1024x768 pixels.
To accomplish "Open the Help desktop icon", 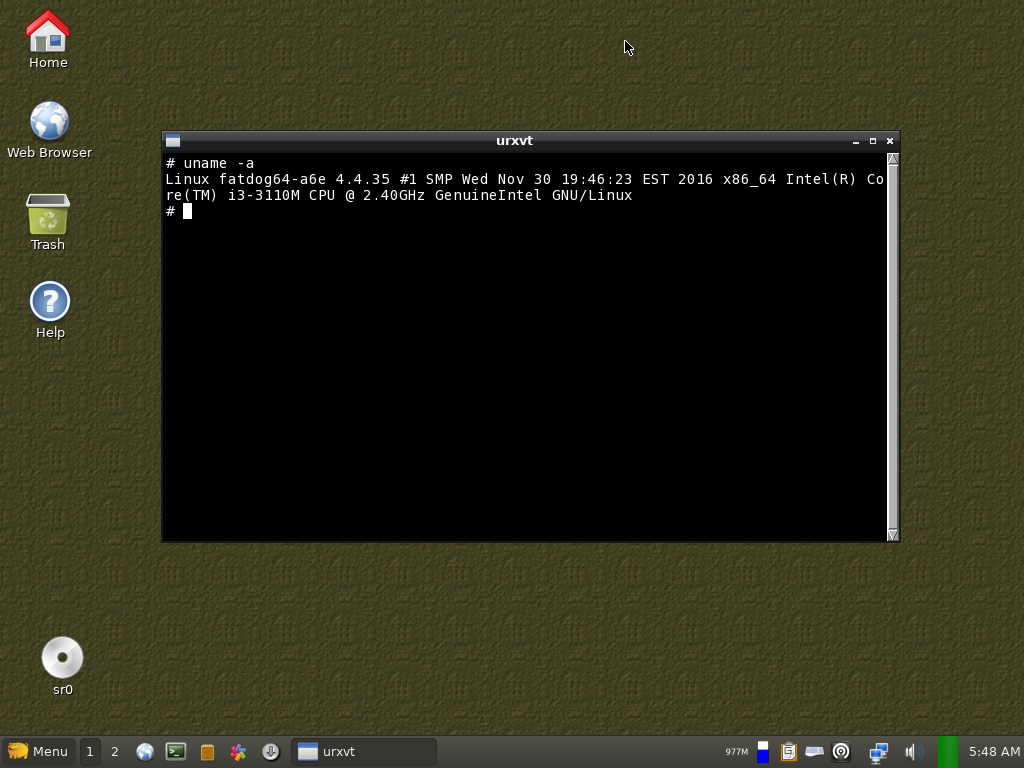I will click(50, 301).
